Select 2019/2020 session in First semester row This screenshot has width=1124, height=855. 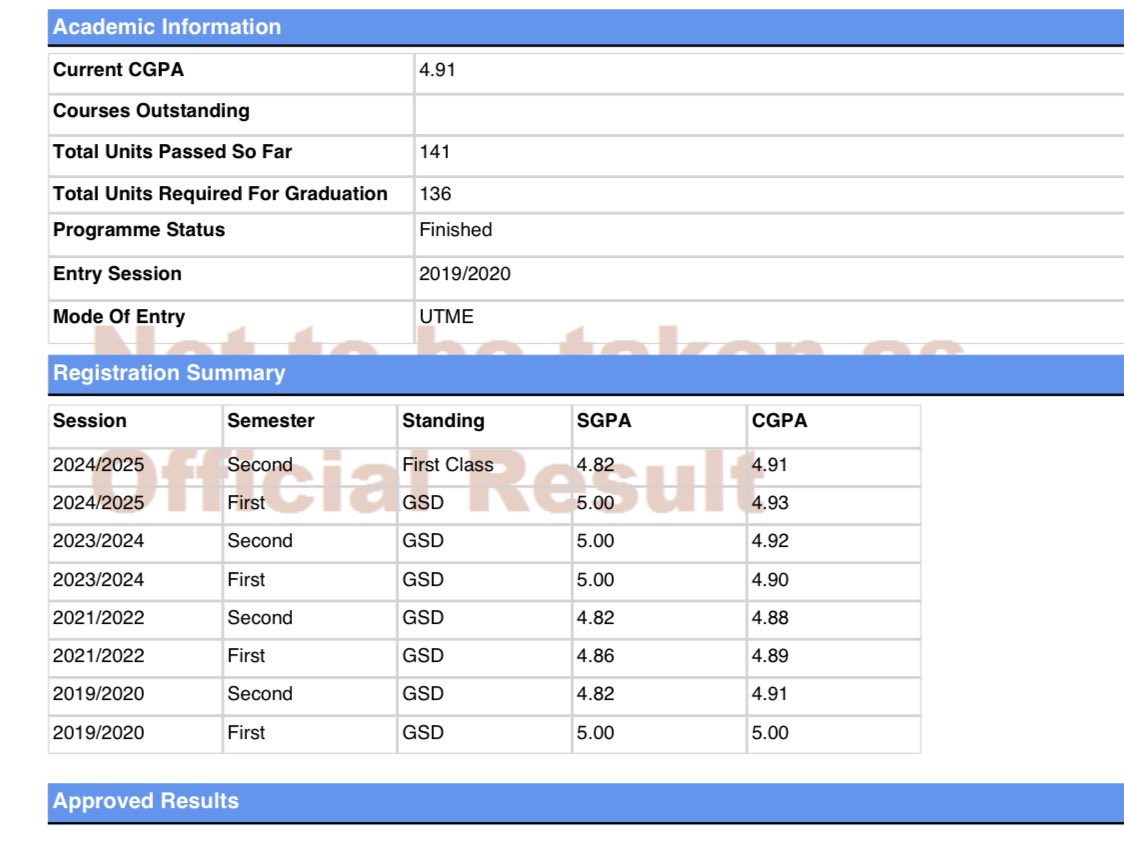point(98,733)
